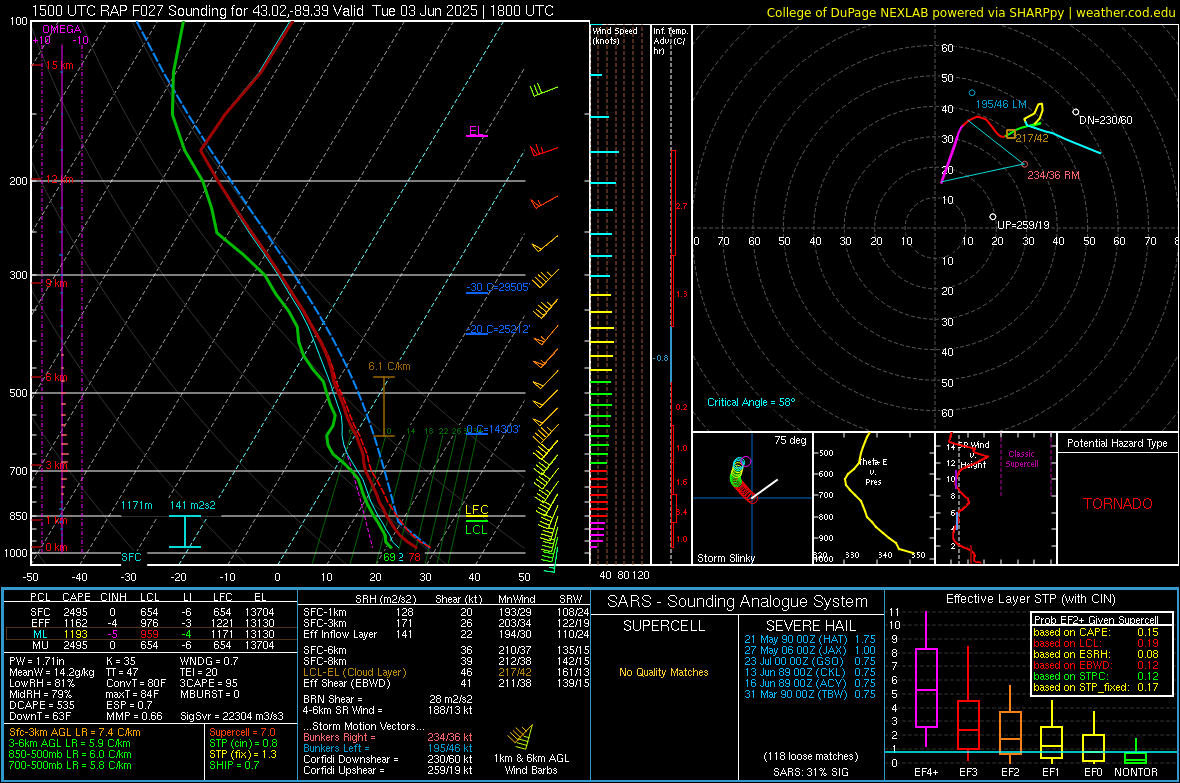
Task: Click the Storm Slinky panel label
Action: [x=726, y=558]
